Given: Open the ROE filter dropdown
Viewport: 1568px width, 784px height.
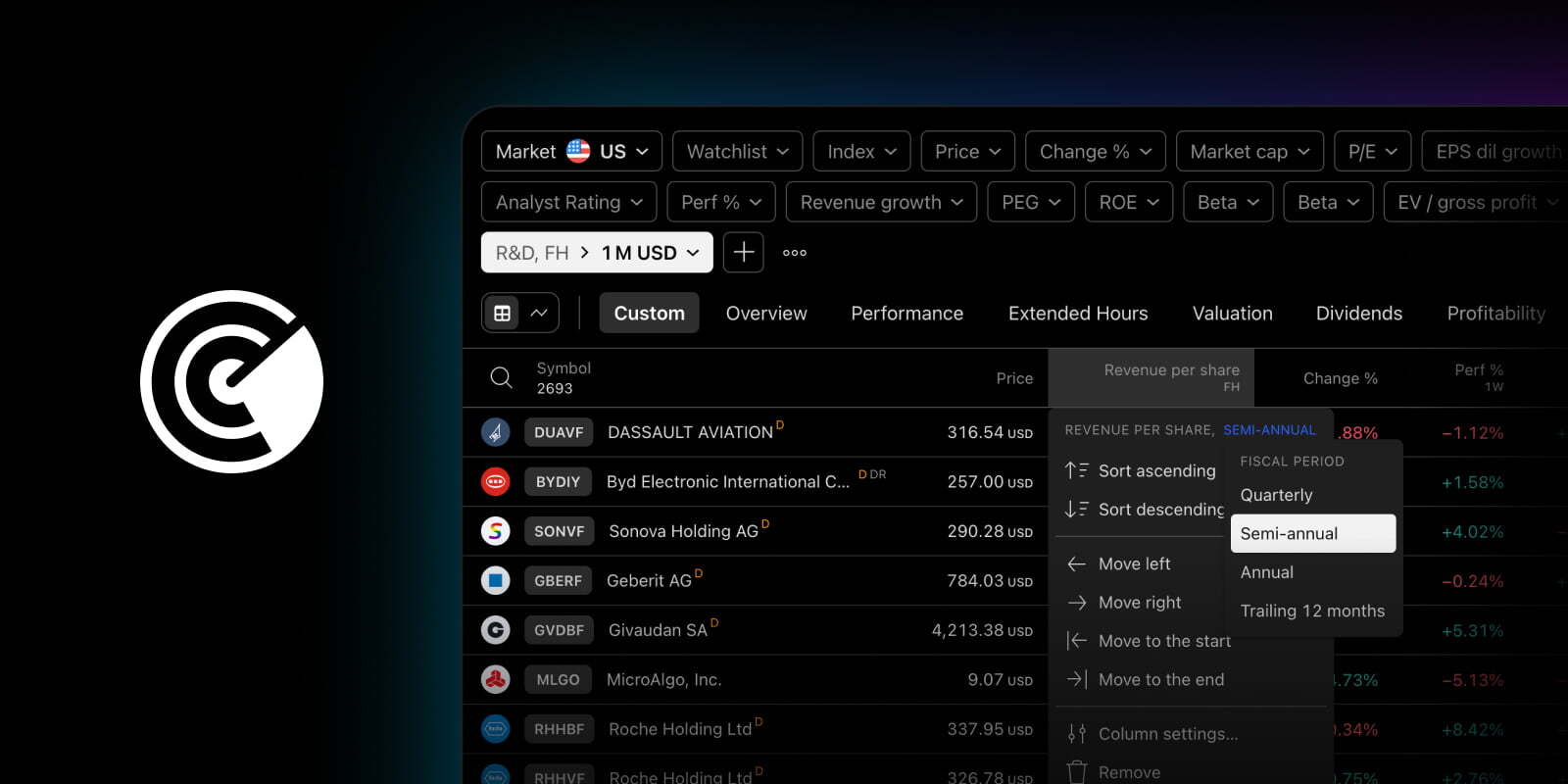Looking at the screenshot, I should (x=1129, y=202).
